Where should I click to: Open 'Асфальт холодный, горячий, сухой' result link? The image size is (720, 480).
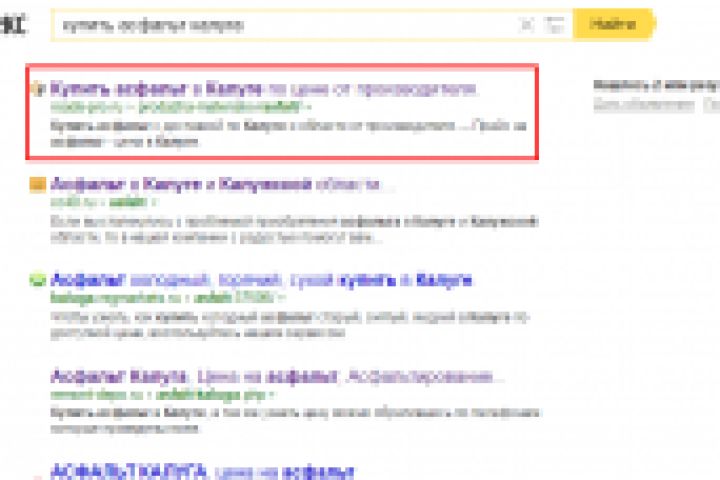pos(261,280)
